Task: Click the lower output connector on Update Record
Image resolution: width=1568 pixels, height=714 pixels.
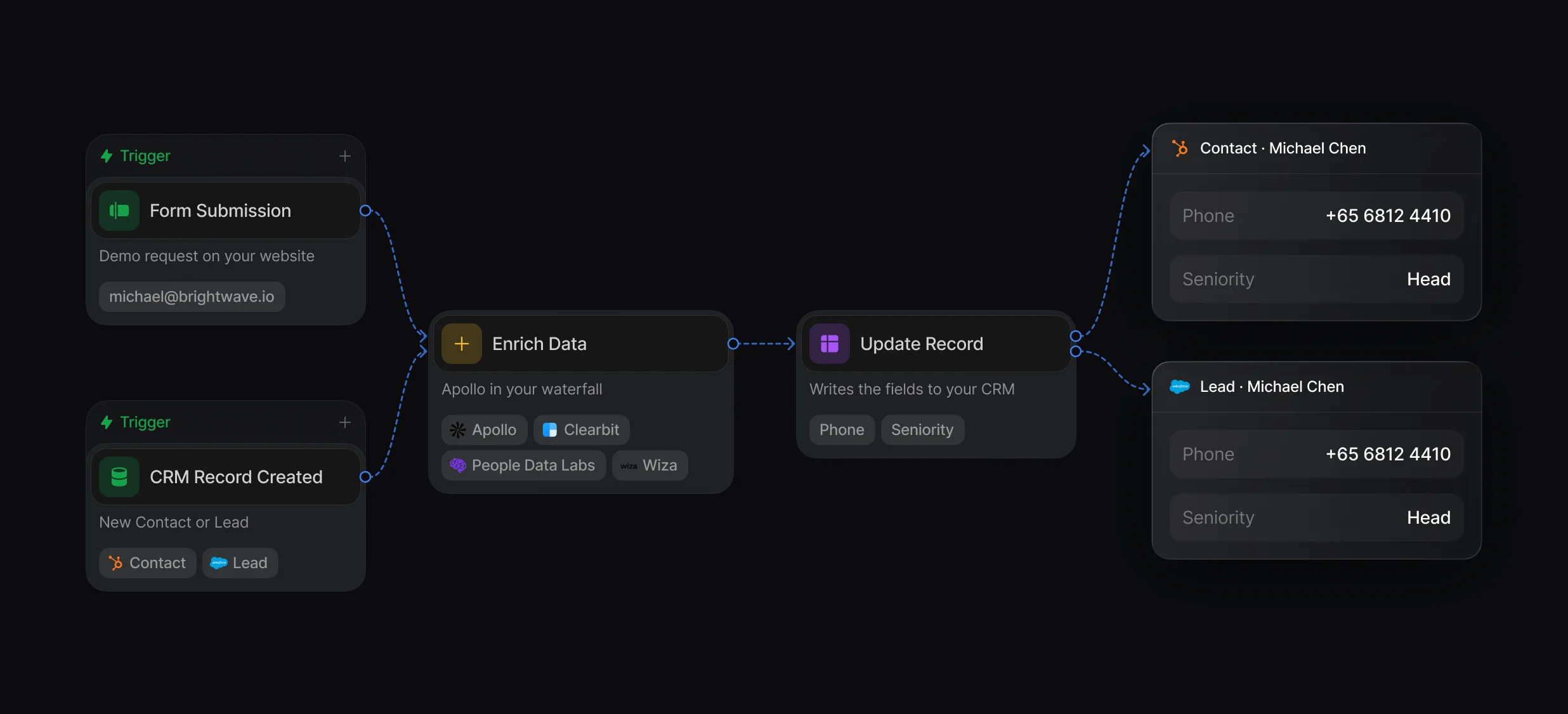Action: pyautogui.click(x=1076, y=351)
